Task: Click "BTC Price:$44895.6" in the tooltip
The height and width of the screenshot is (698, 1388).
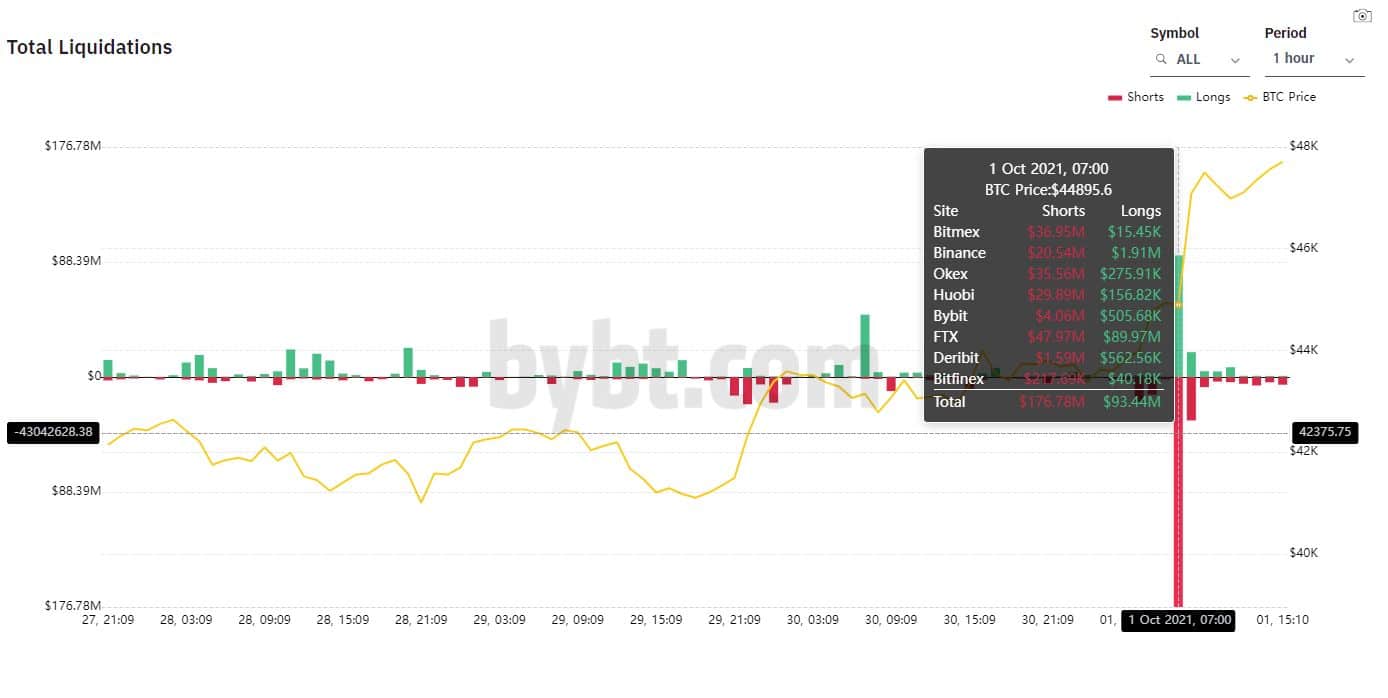Action: (1048, 190)
